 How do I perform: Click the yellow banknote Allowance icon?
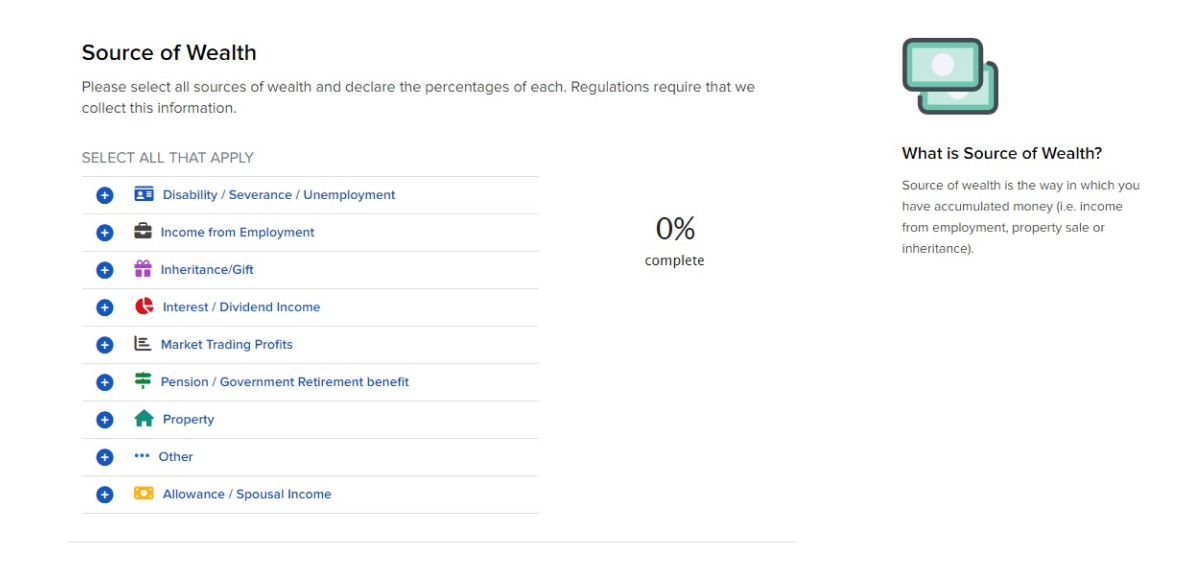tap(144, 494)
